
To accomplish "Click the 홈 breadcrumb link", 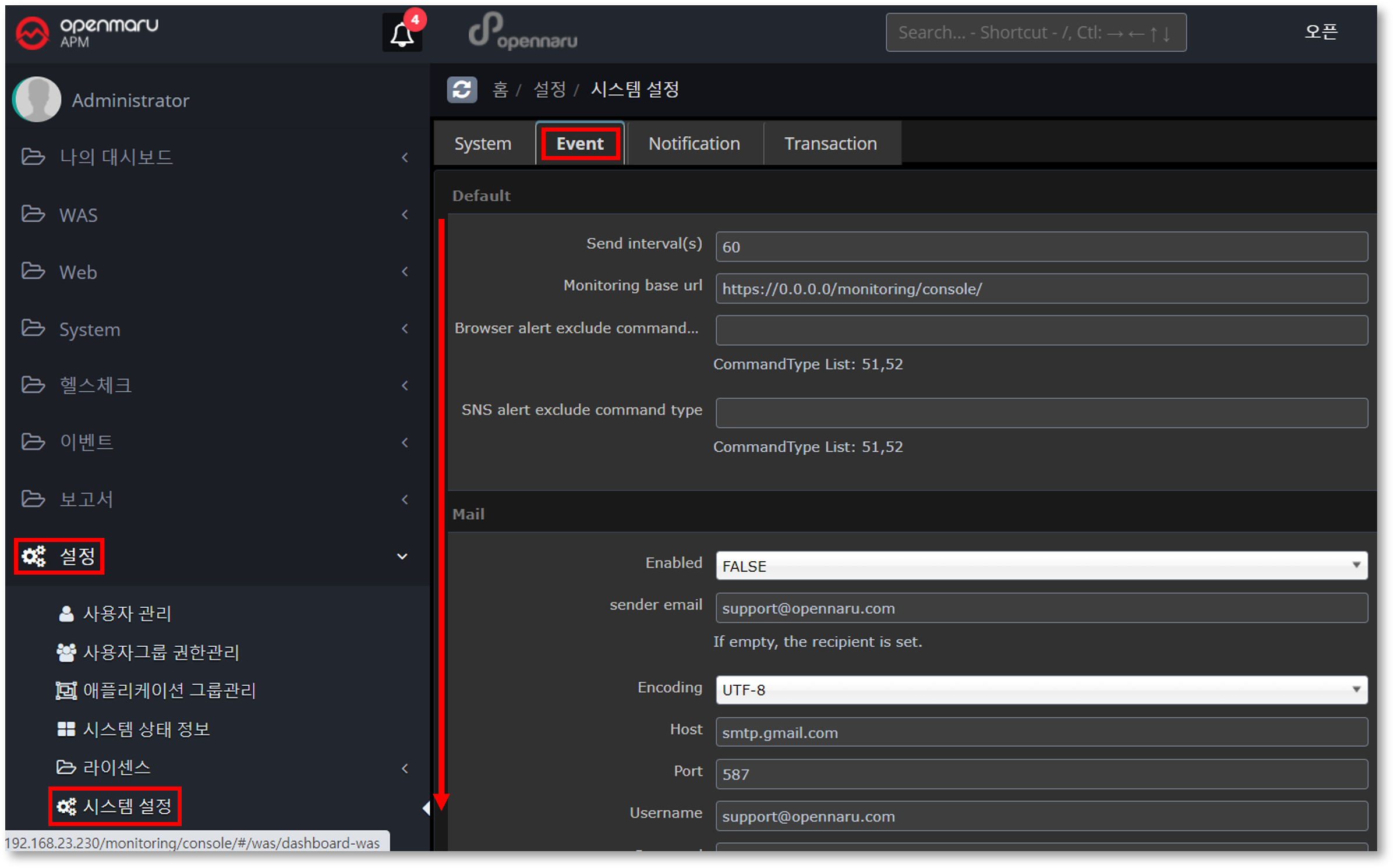I will [x=500, y=90].
